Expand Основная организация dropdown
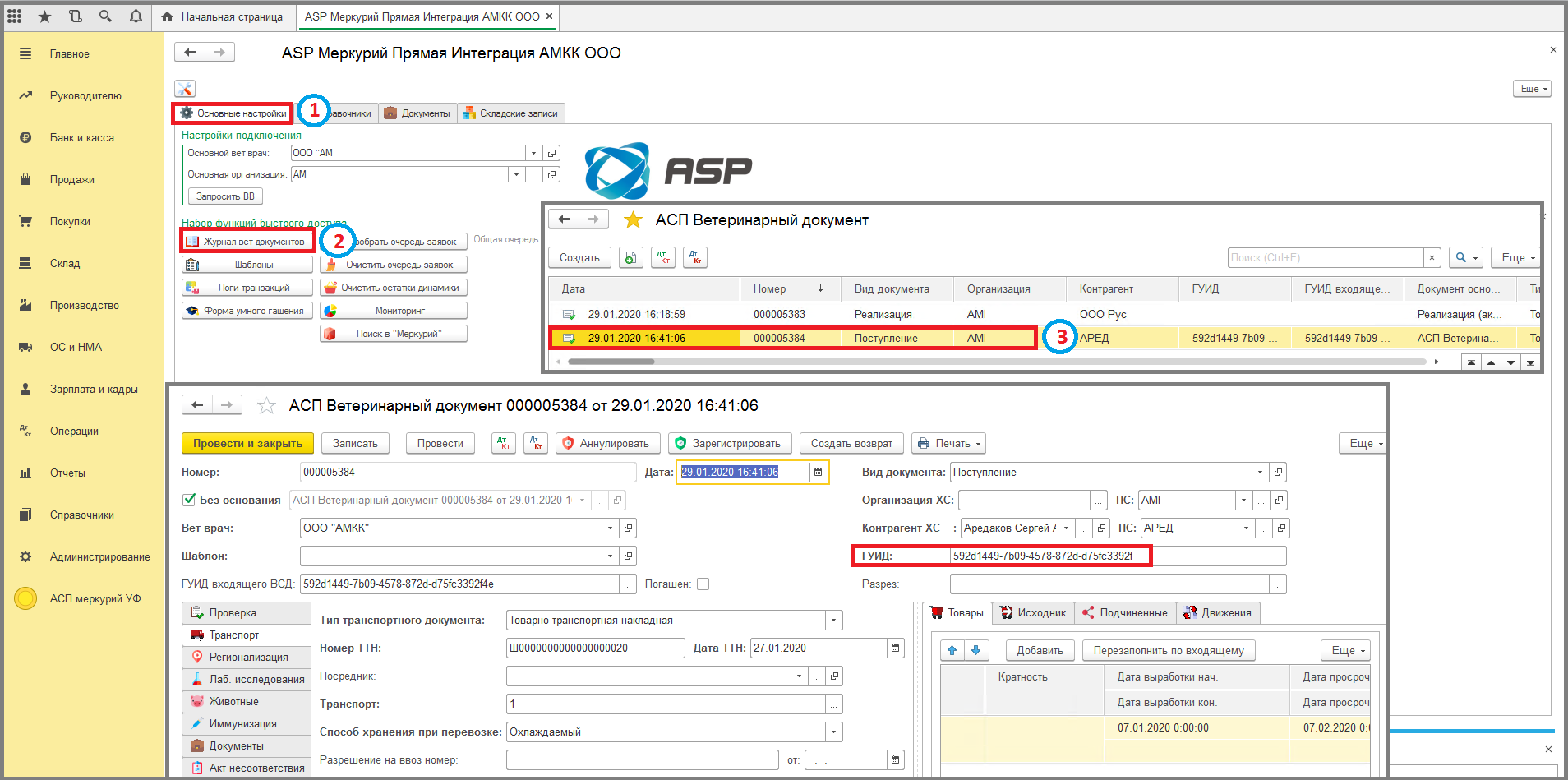The width and height of the screenshot is (1568, 780). (x=516, y=174)
